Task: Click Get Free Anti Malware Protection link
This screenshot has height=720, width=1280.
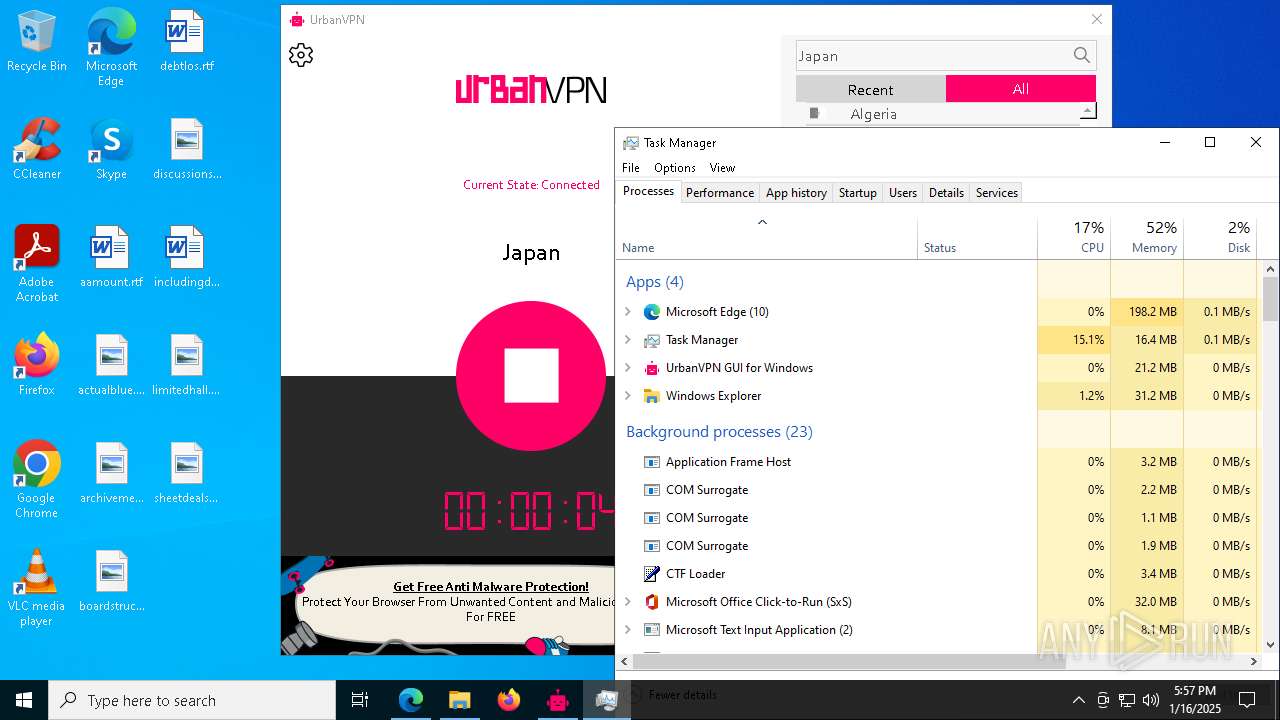Action: pos(491,587)
